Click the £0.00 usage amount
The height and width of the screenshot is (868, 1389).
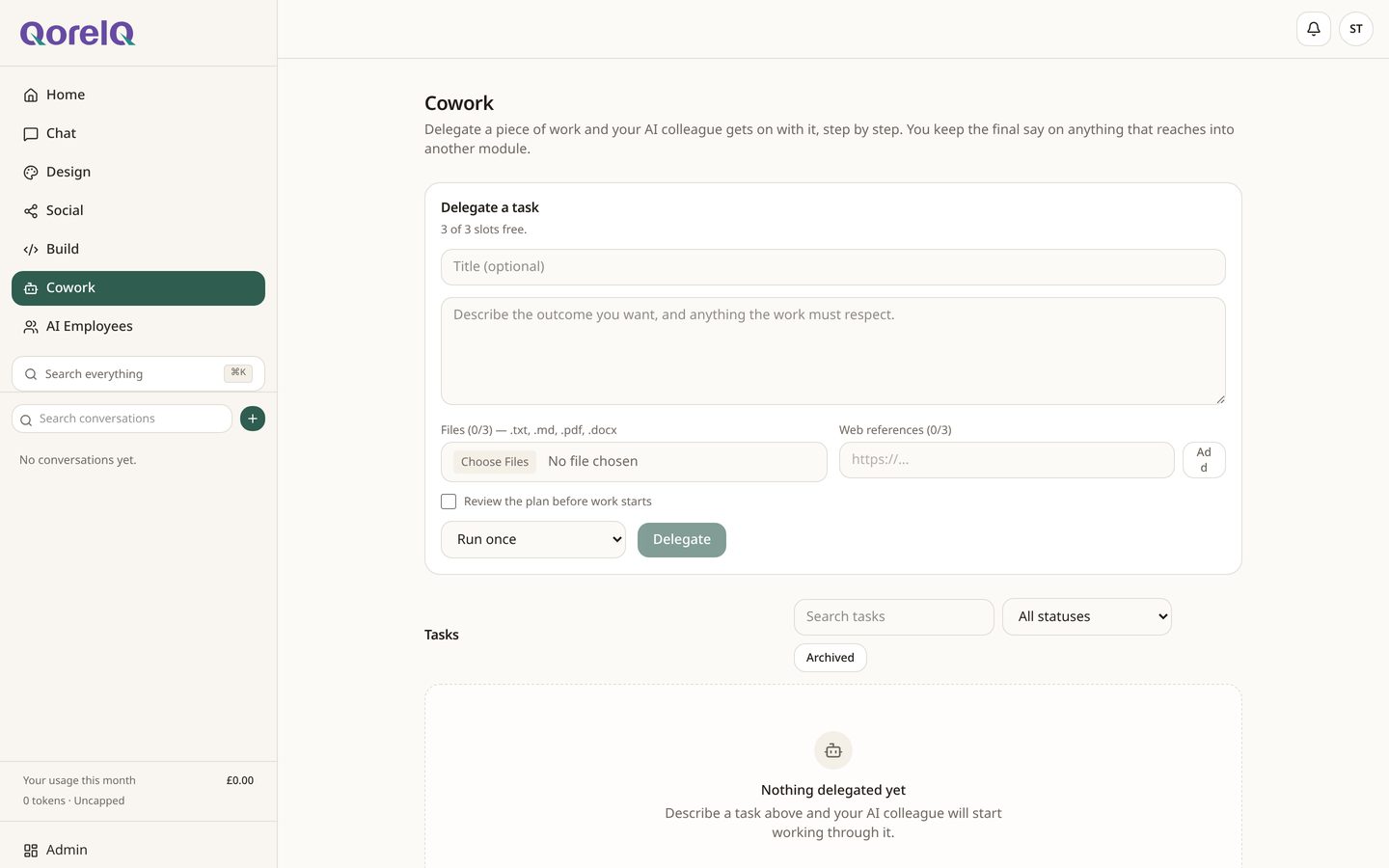point(240,780)
